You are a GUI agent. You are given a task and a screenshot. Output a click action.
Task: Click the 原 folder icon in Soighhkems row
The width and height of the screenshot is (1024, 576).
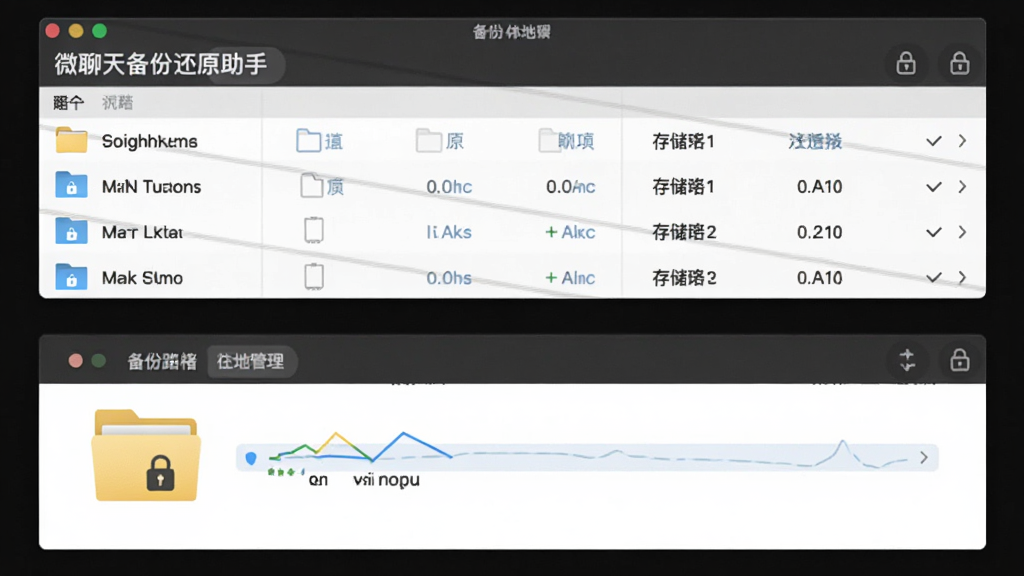click(428, 140)
